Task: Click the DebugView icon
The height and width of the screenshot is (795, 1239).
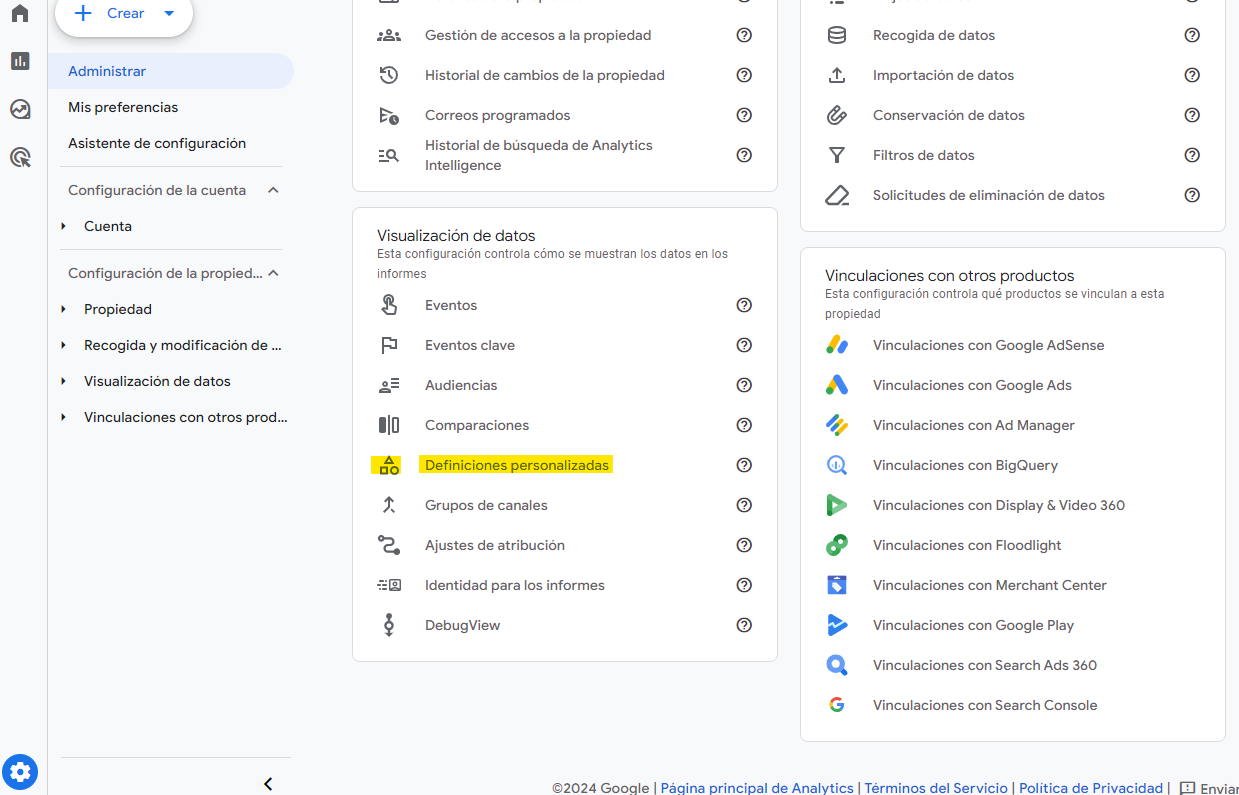Action: coord(389,625)
